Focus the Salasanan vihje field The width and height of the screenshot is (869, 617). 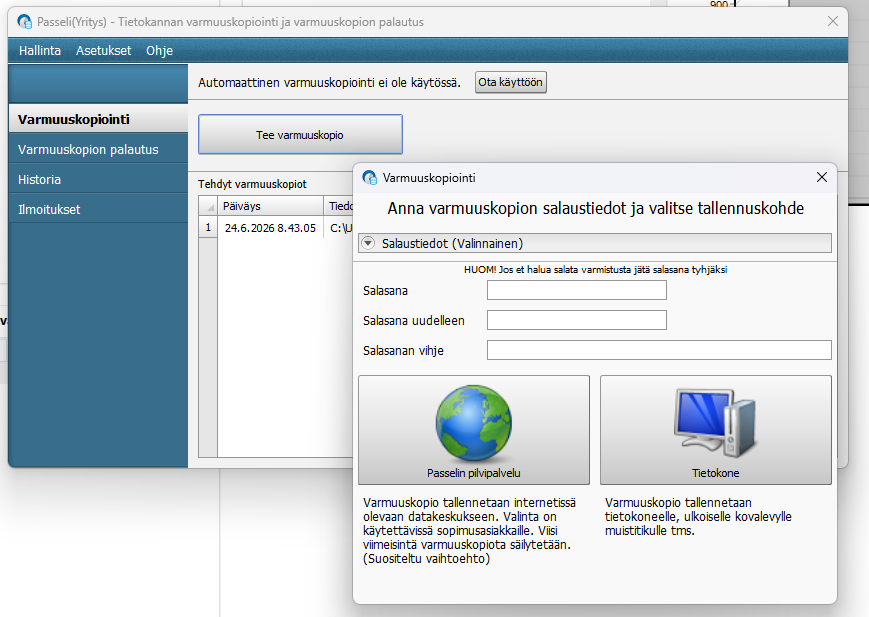coord(659,350)
